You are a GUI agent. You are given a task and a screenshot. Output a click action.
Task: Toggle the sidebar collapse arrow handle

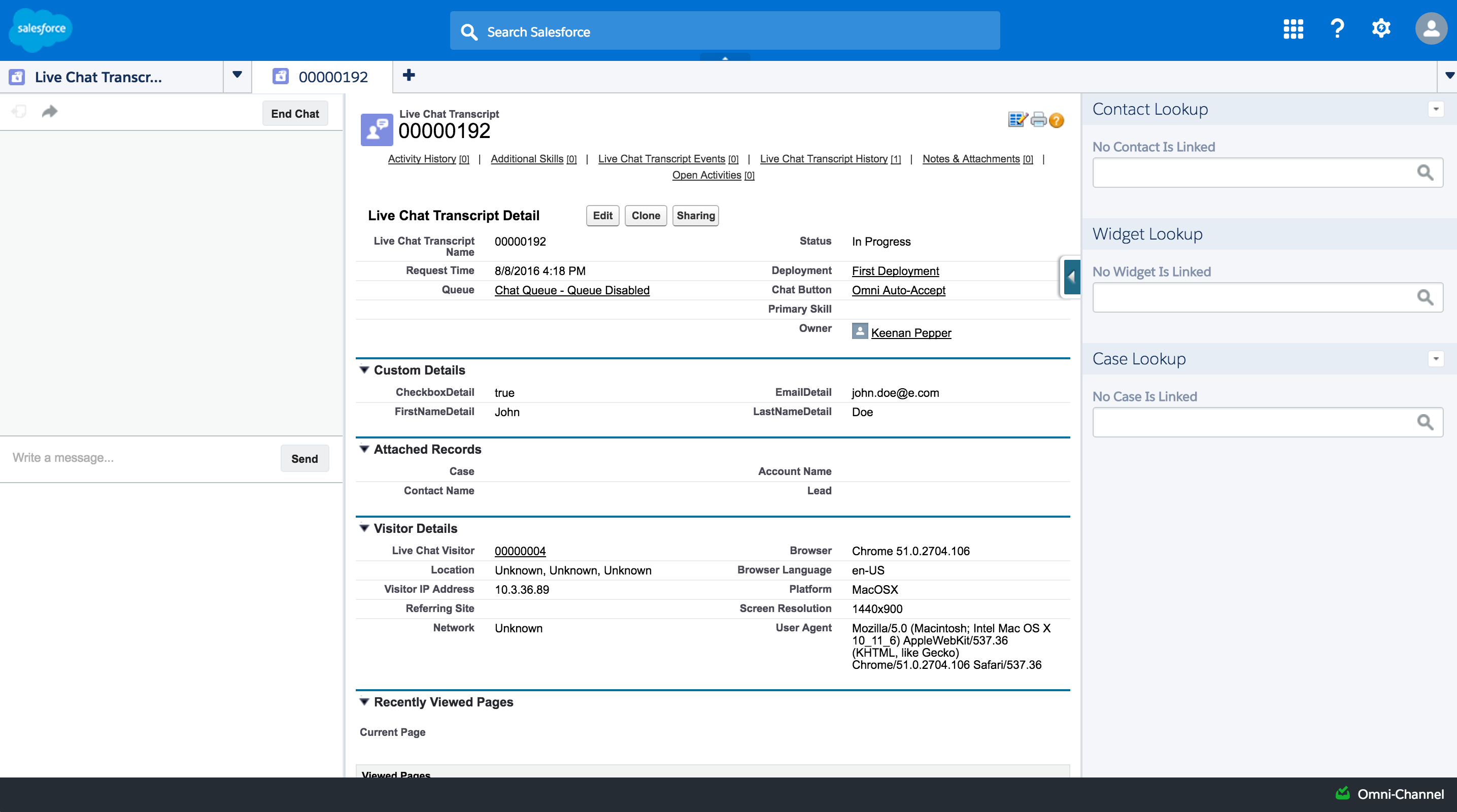(1071, 277)
